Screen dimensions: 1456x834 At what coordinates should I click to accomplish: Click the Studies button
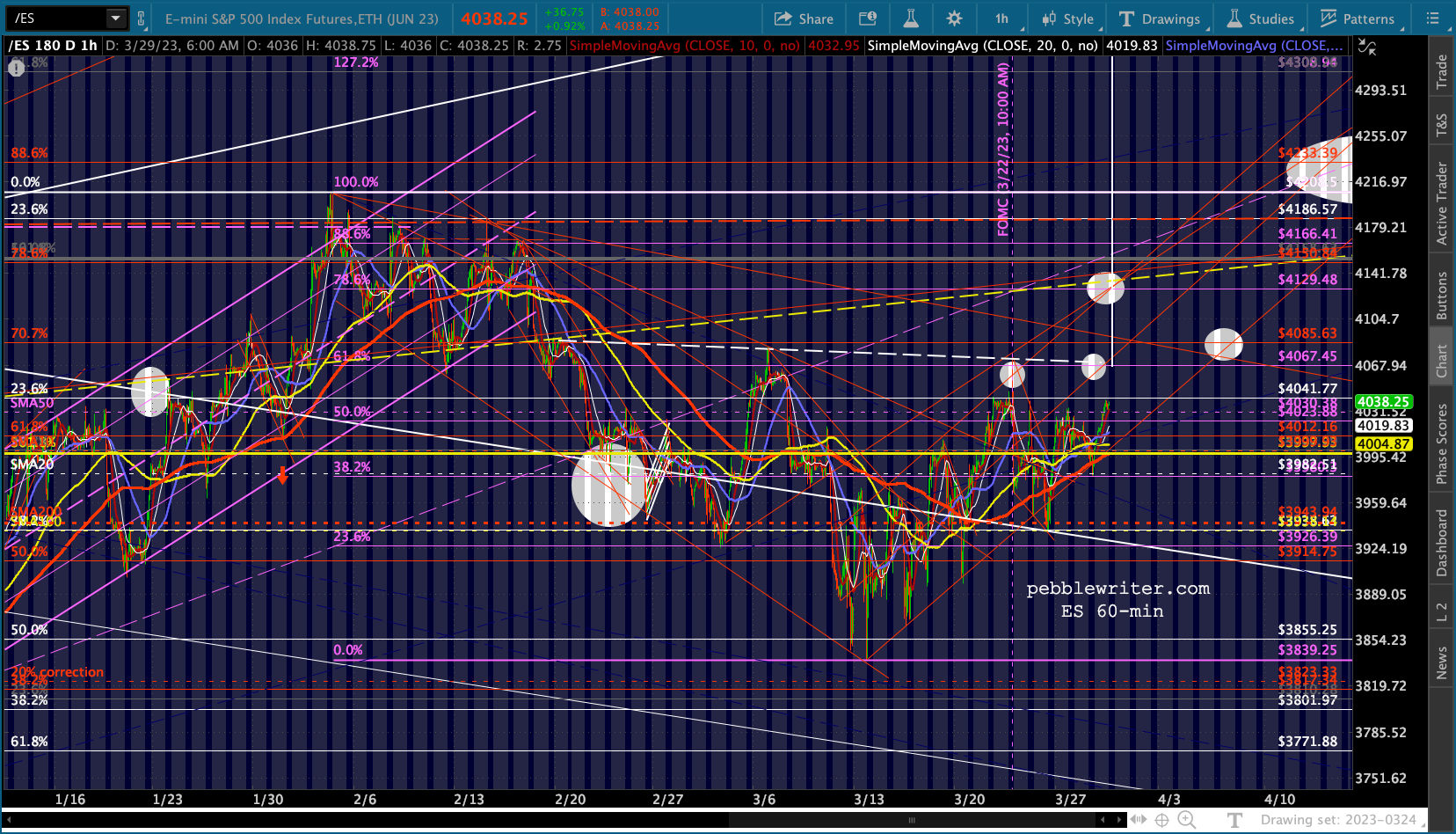coord(1260,18)
